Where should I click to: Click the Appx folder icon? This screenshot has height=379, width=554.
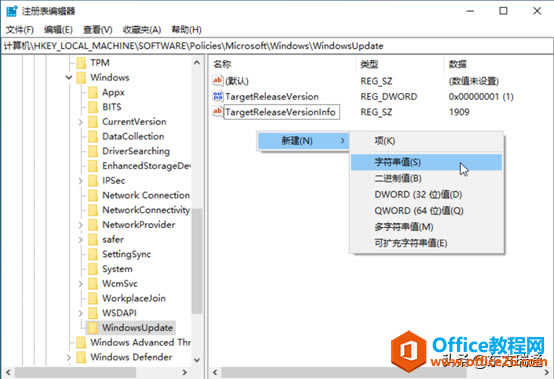point(93,93)
